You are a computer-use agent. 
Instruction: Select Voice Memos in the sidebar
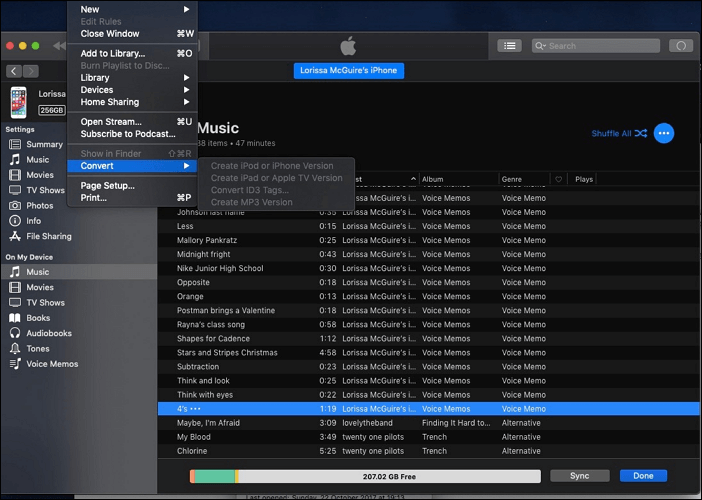[51, 364]
